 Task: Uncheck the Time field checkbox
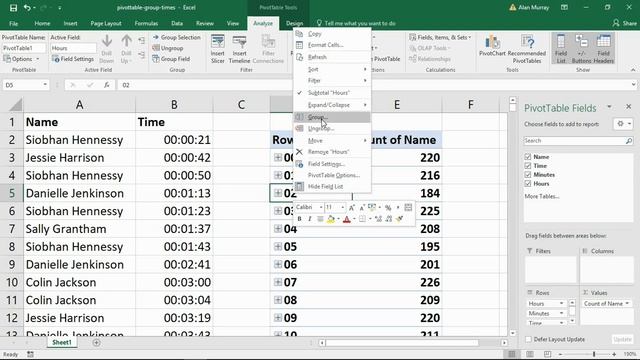click(528, 166)
